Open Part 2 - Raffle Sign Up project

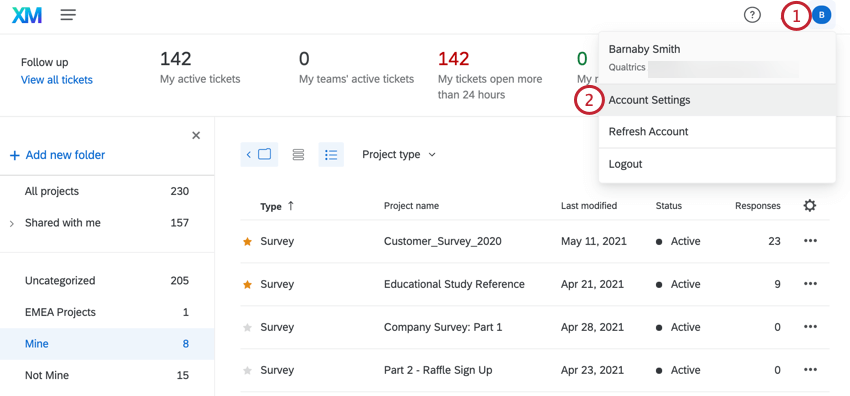438,370
